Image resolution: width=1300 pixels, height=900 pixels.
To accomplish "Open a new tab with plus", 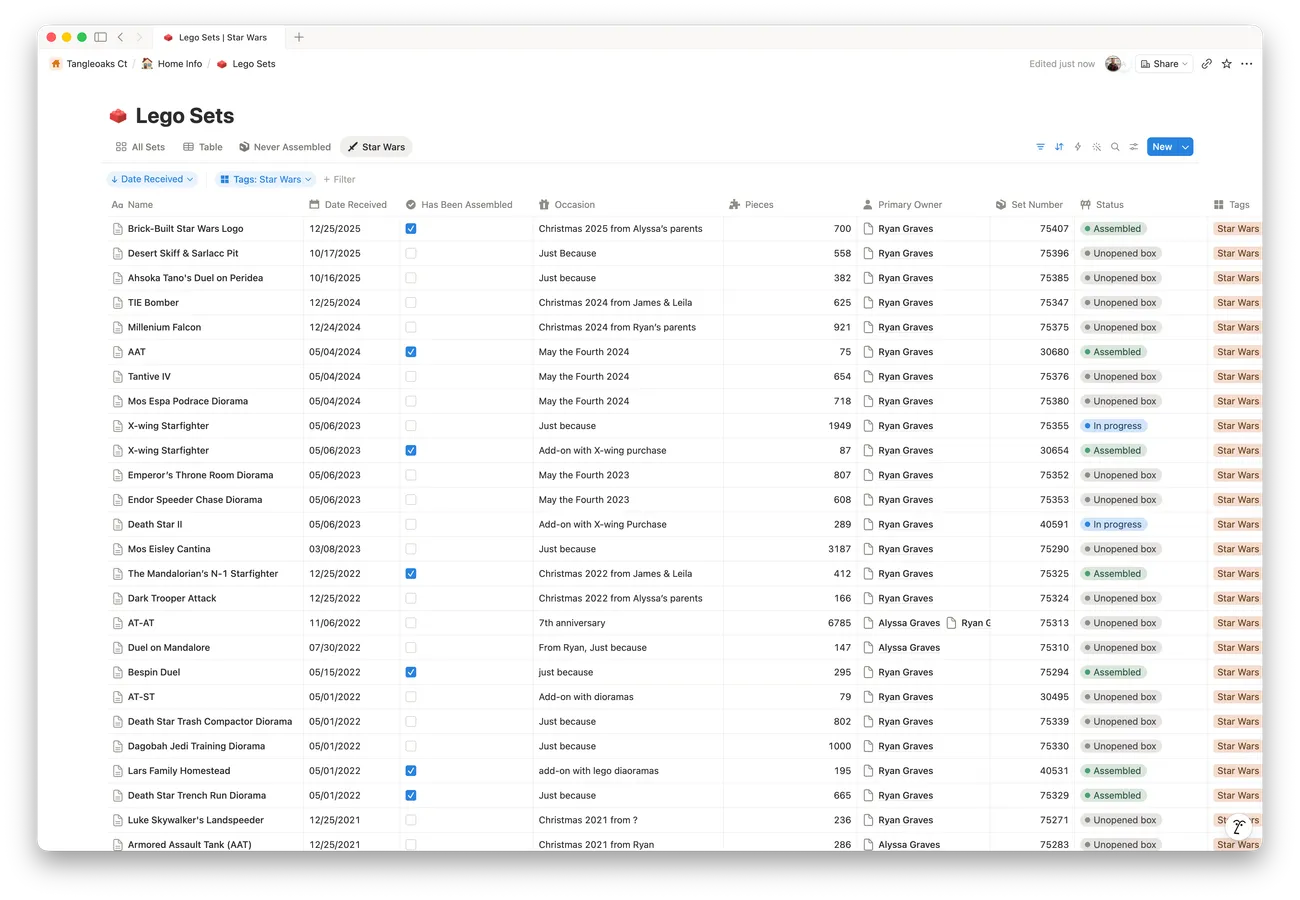I will click(x=298, y=37).
